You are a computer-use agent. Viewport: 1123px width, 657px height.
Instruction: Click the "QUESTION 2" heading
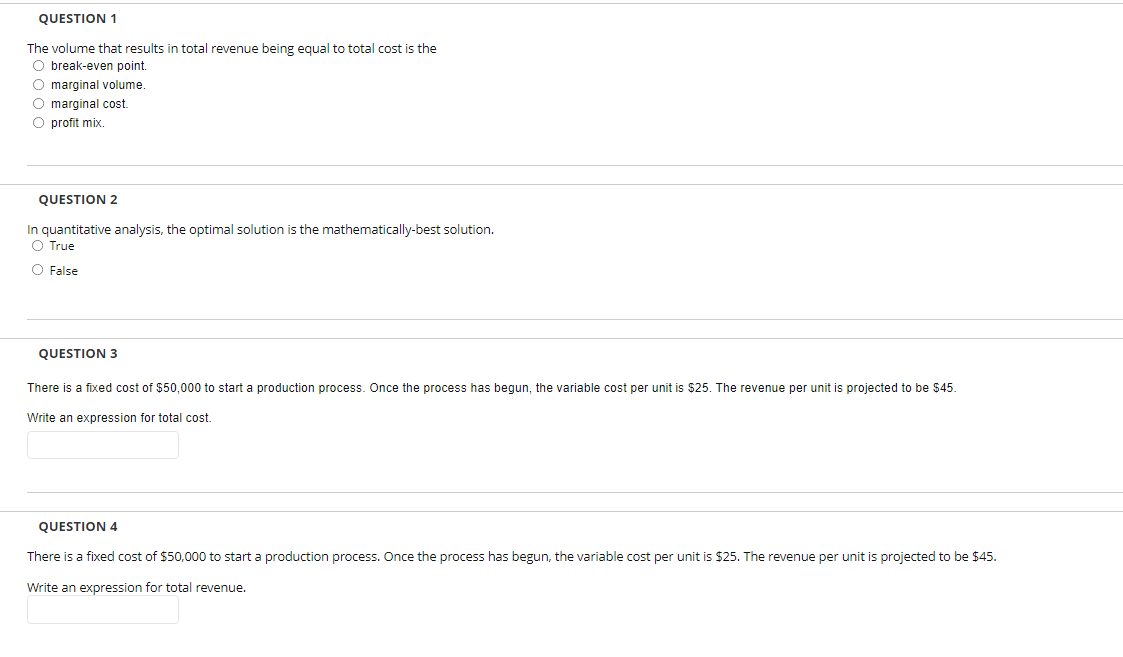point(78,200)
